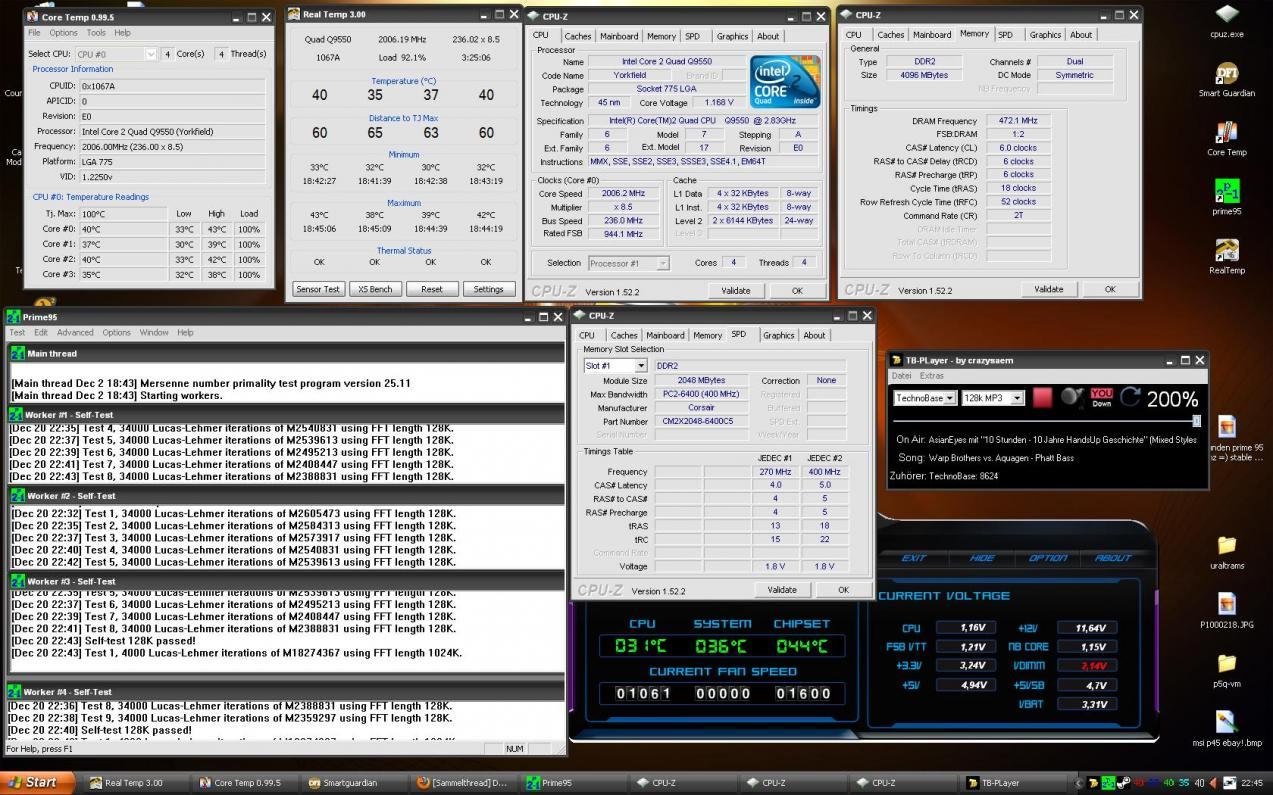
Task: Click the Worker #1 - Self-Test title bar
Action: click(286, 414)
